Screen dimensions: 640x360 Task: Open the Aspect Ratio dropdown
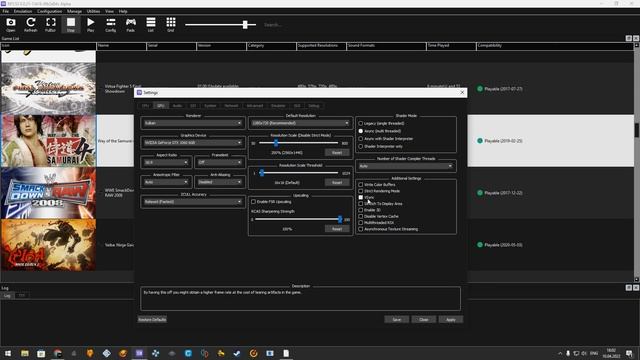point(166,162)
